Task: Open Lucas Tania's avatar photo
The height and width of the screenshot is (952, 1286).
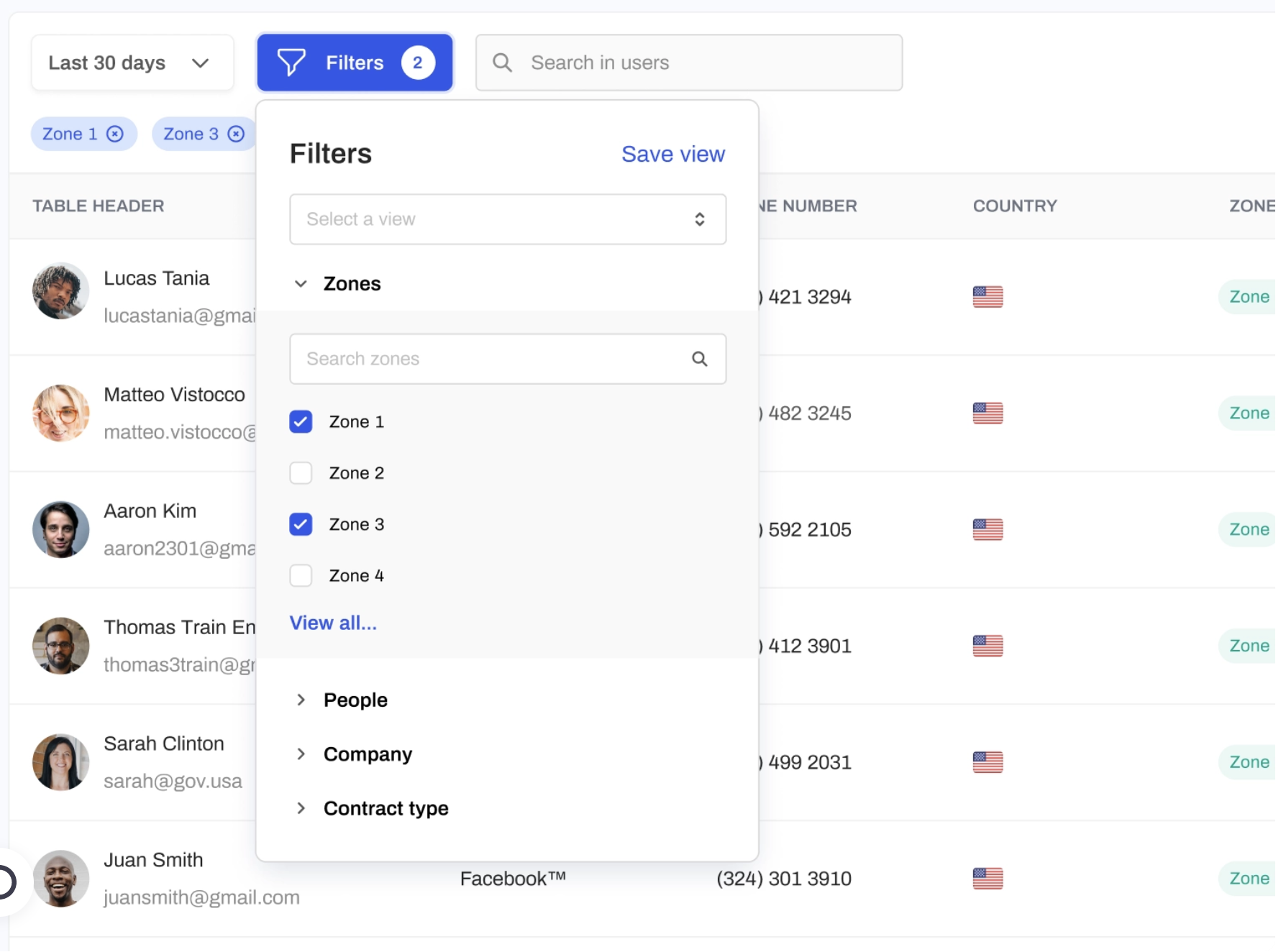Action: (x=60, y=291)
